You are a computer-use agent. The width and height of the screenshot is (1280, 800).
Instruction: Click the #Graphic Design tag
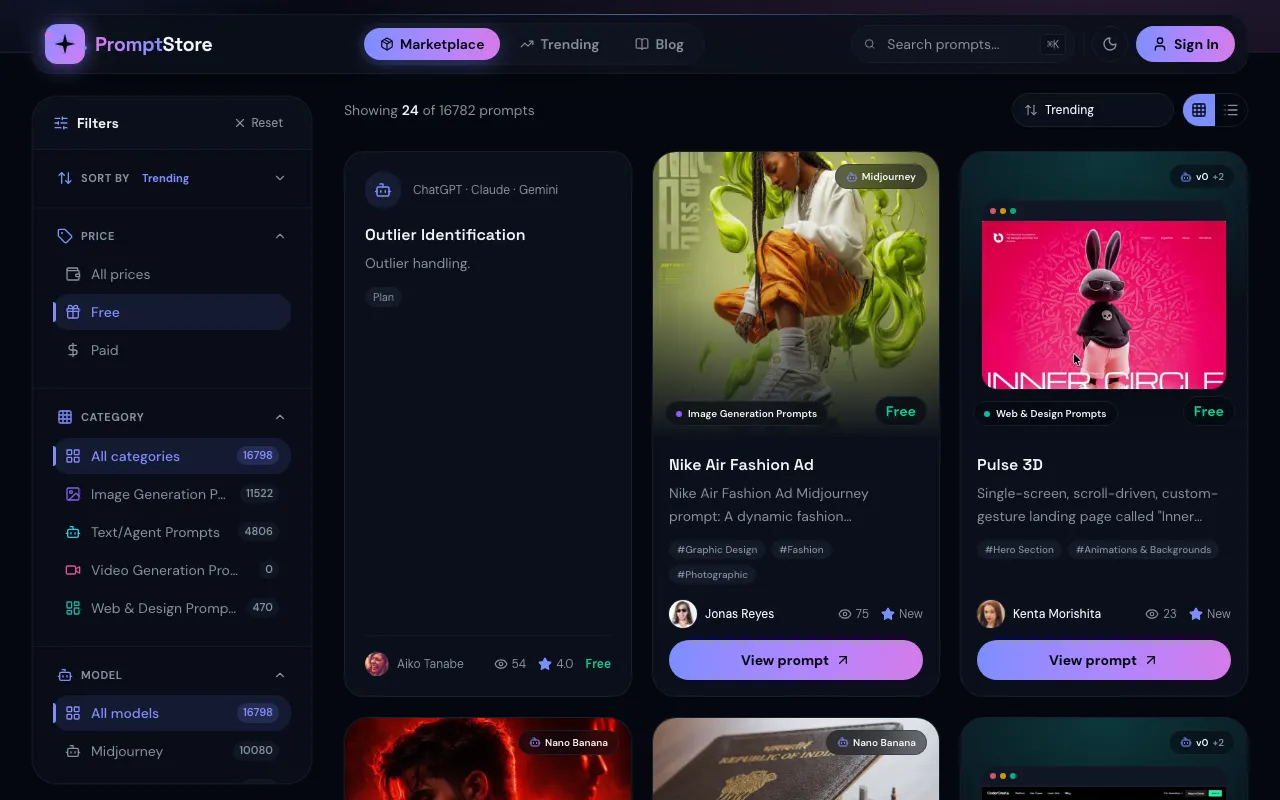click(717, 549)
